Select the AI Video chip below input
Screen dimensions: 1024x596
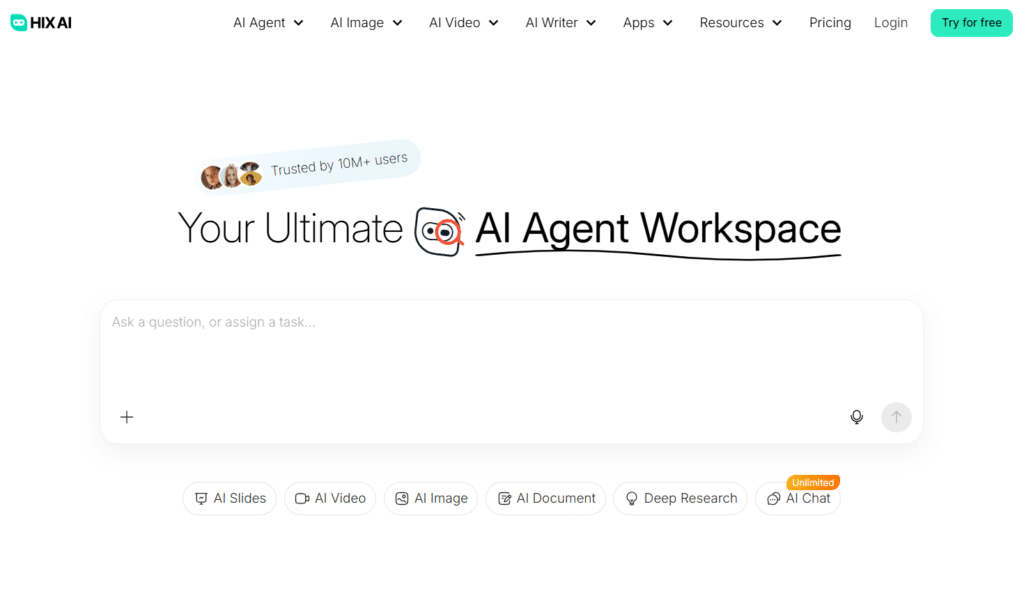pyautogui.click(x=330, y=499)
